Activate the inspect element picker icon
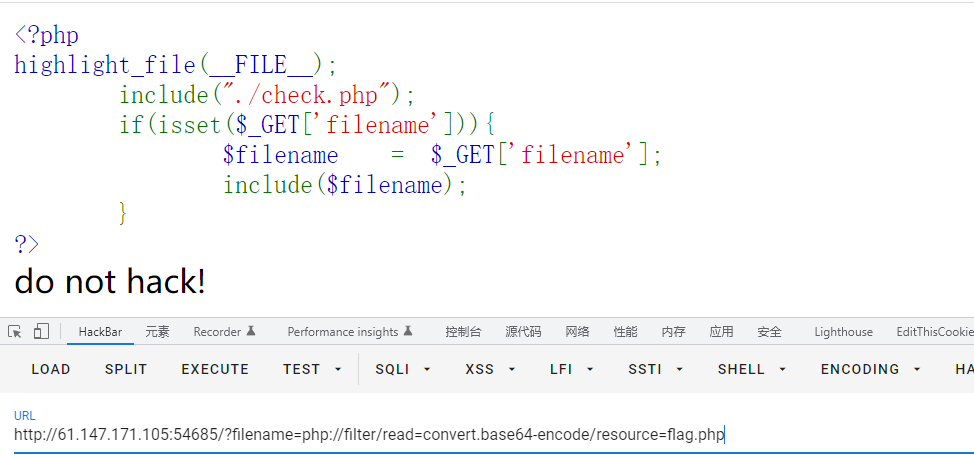 15,332
